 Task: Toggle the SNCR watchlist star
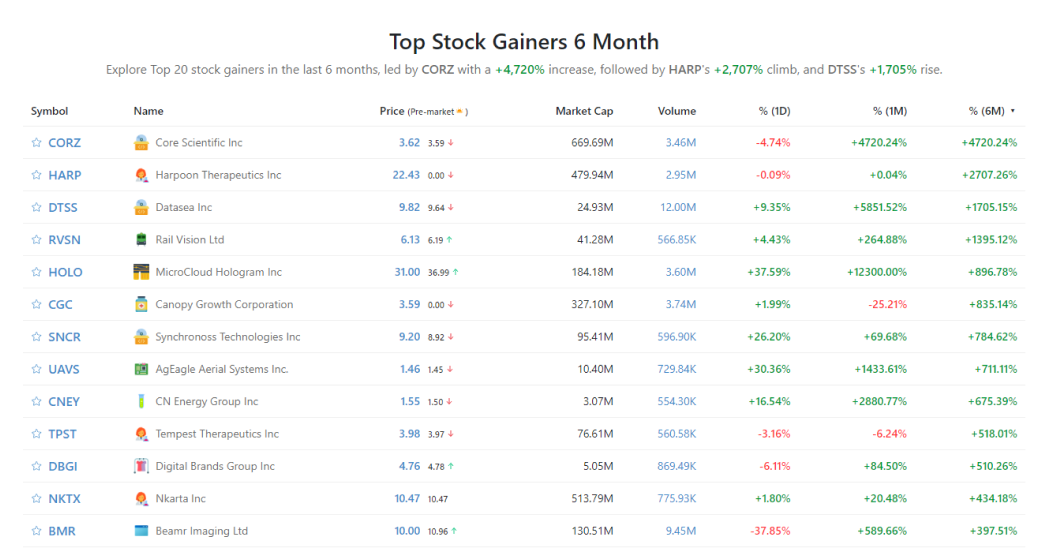tap(36, 336)
